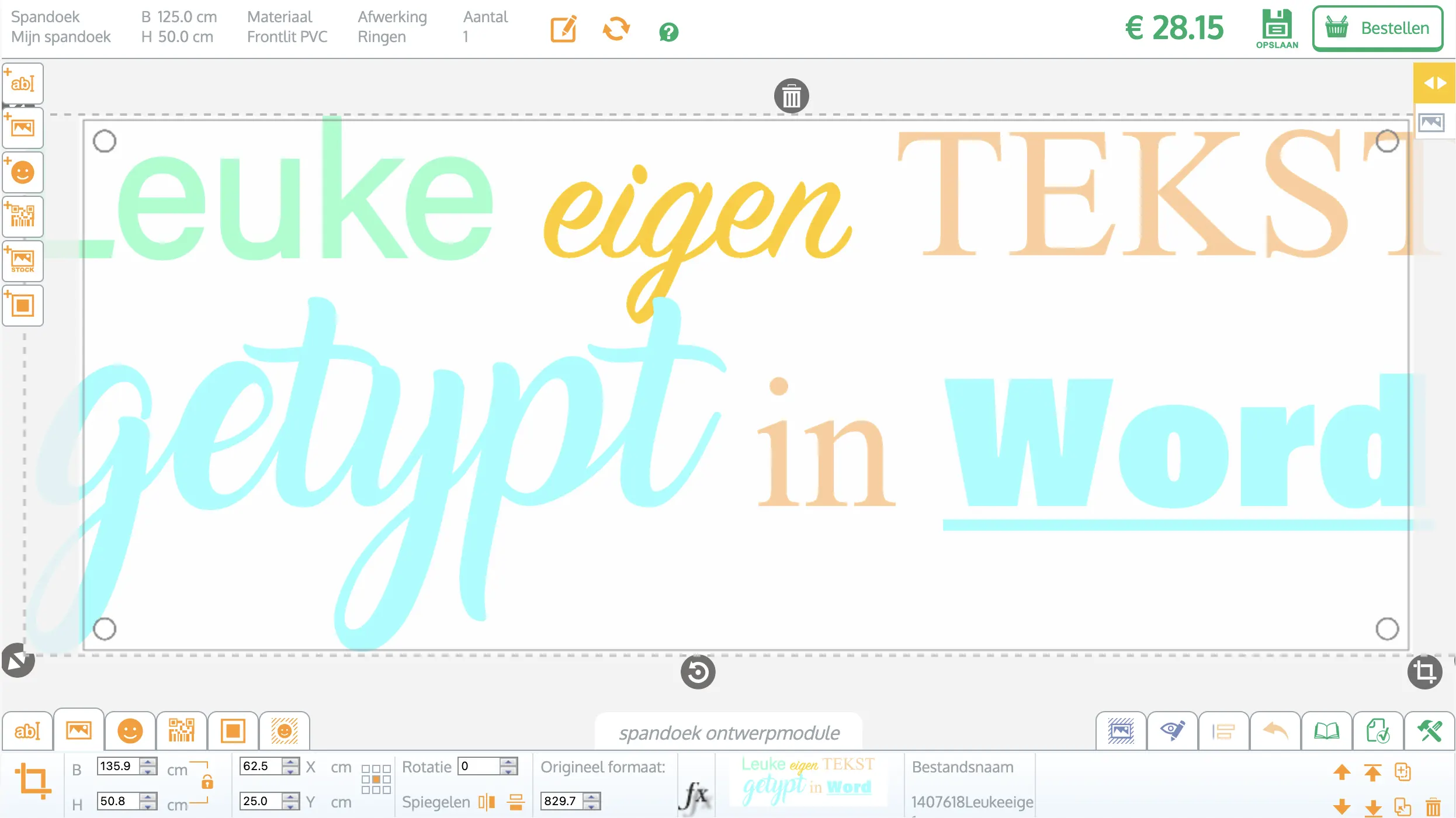Delete selected image with trash icon above canvas
This screenshot has width=1456, height=818.
point(792,96)
